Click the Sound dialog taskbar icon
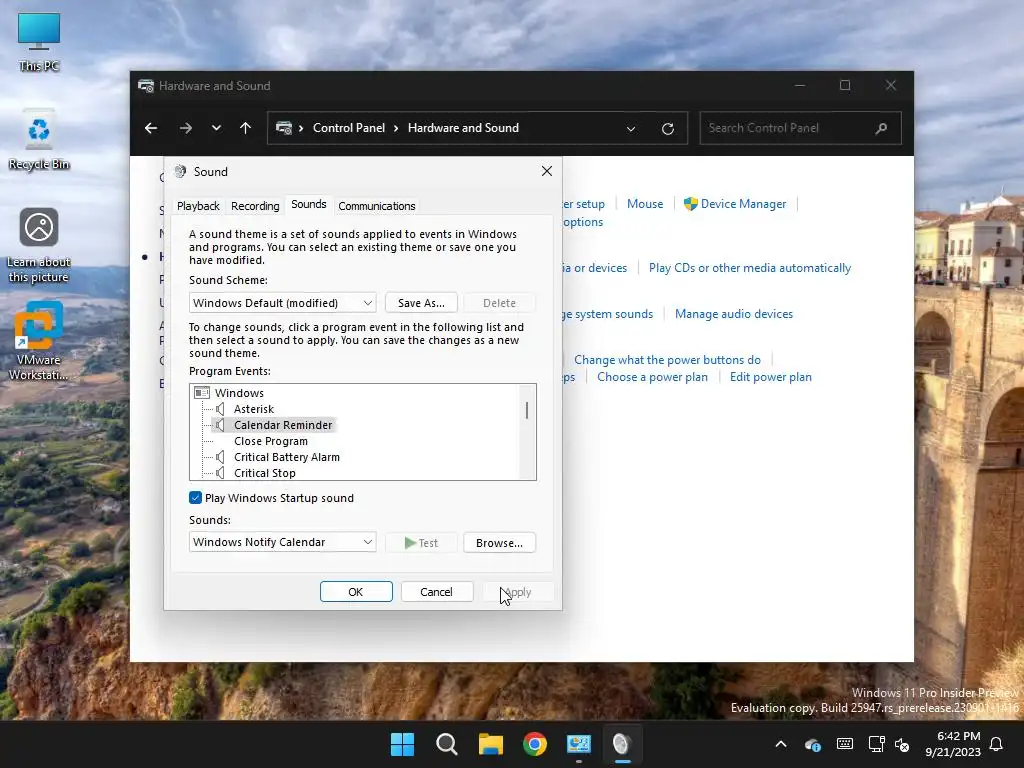This screenshot has height=768, width=1024. pyautogui.click(x=622, y=744)
